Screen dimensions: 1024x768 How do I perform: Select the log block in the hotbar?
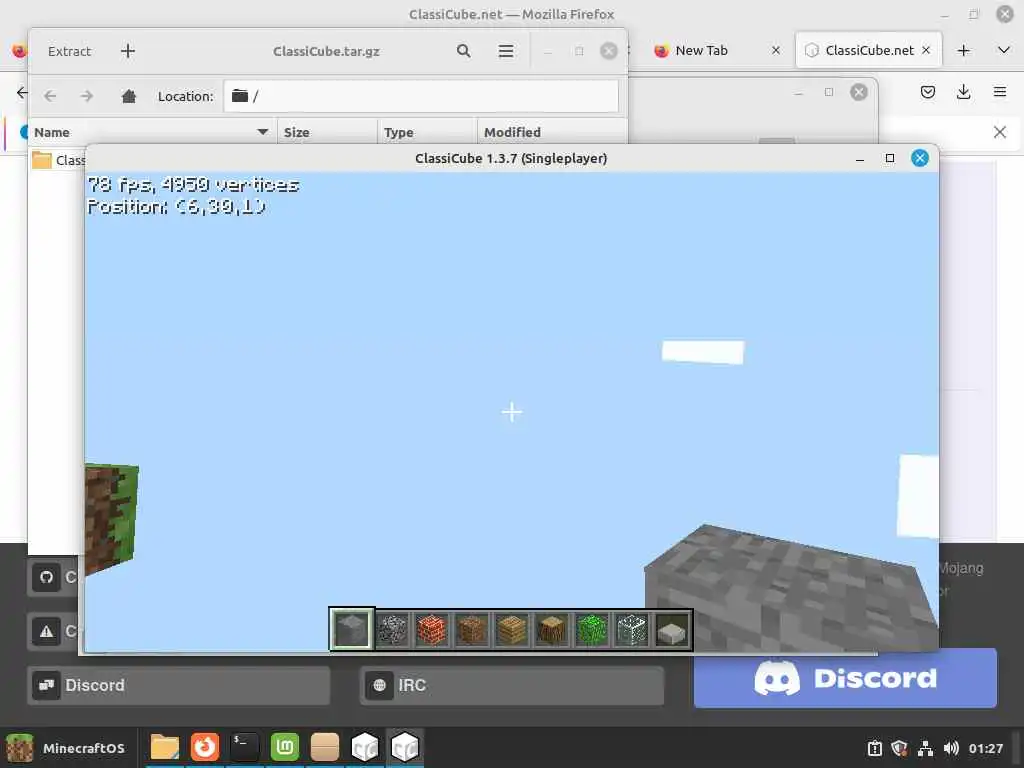pyautogui.click(x=552, y=630)
